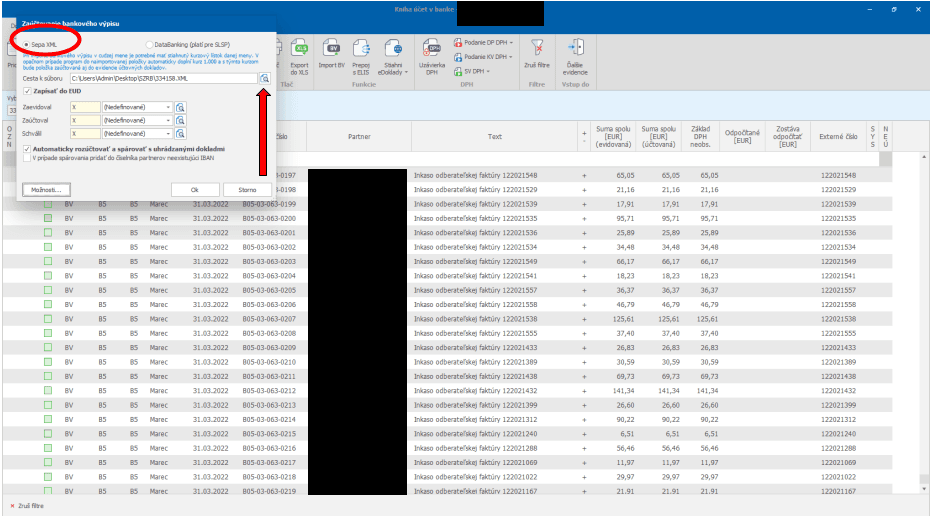This screenshot has width=931, height=516.
Task: Check the row B05-03-063-0200 checkbox
Action: 48,218
